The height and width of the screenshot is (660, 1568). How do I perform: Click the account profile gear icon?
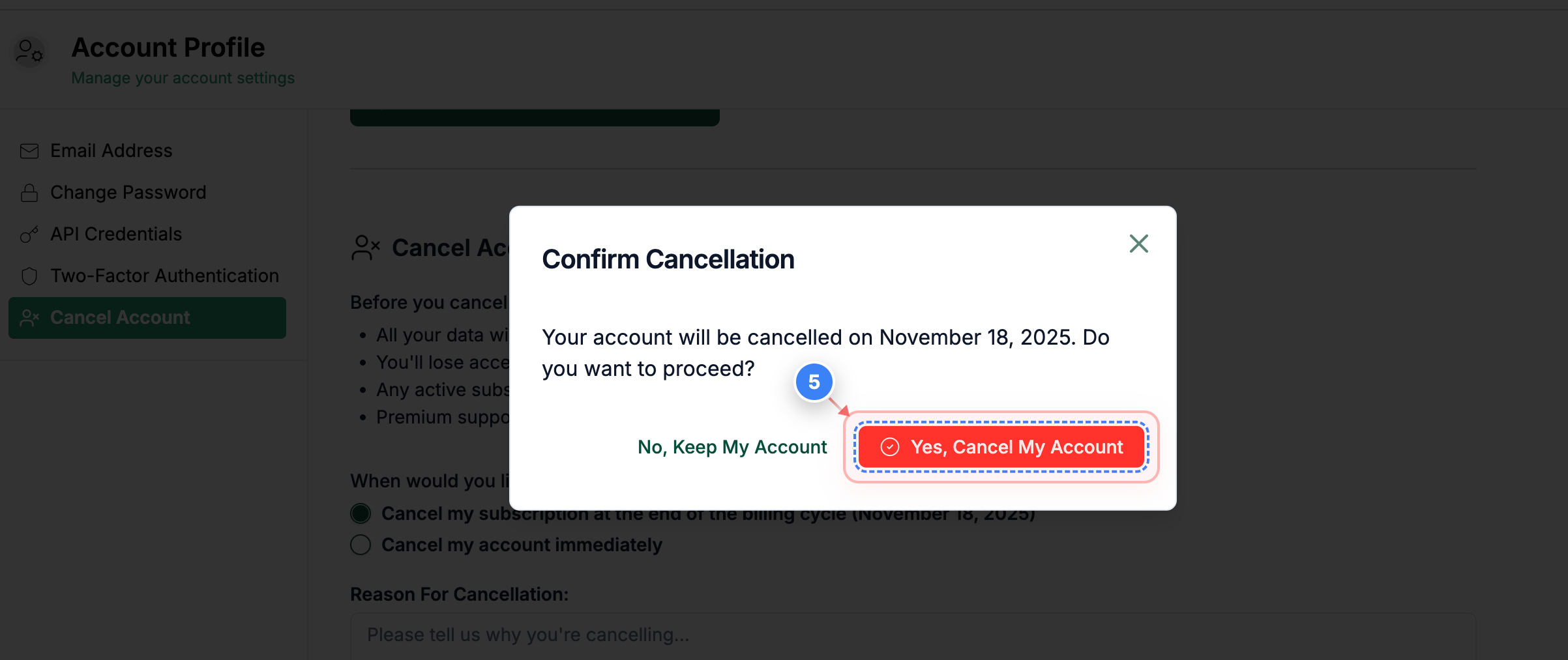(x=29, y=52)
